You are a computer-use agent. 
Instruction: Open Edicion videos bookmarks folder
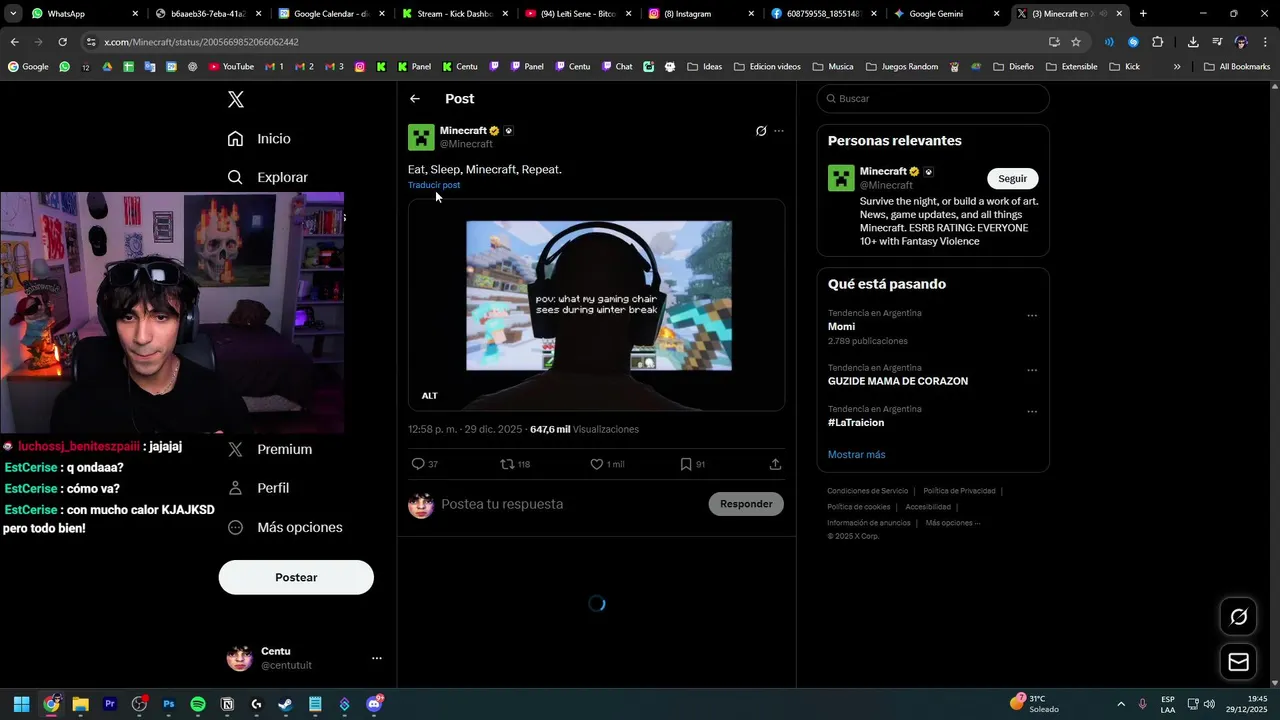pos(767,67)
